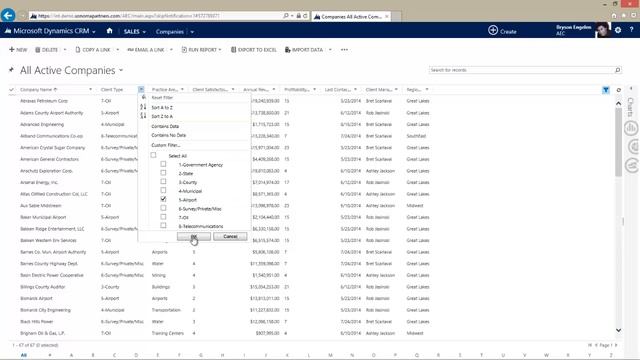
Task: Open the Companies entity in the nav bar
Action: click(169, 32)
